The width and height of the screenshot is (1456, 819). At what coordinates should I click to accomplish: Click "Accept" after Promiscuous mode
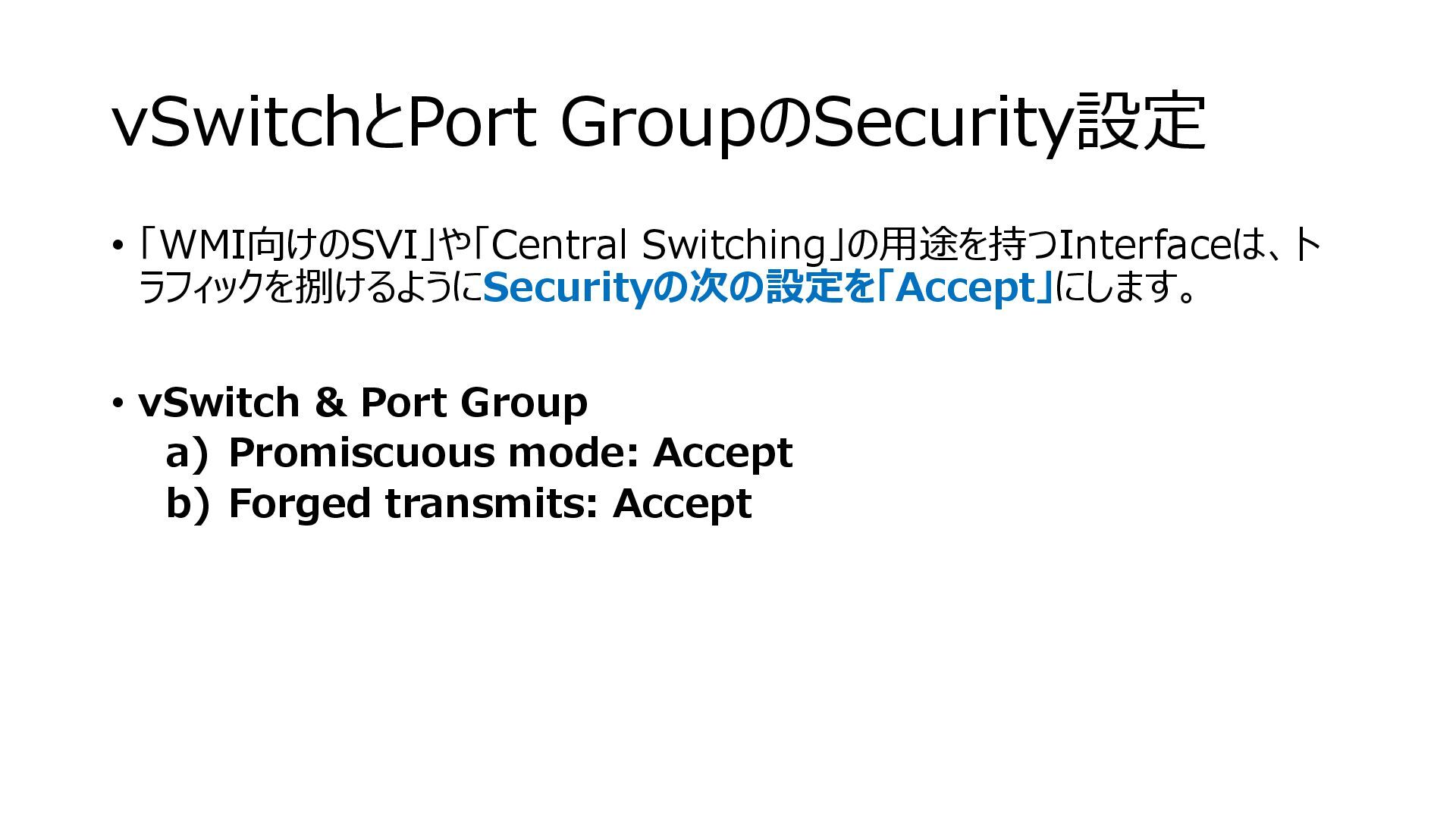point(723,453)
